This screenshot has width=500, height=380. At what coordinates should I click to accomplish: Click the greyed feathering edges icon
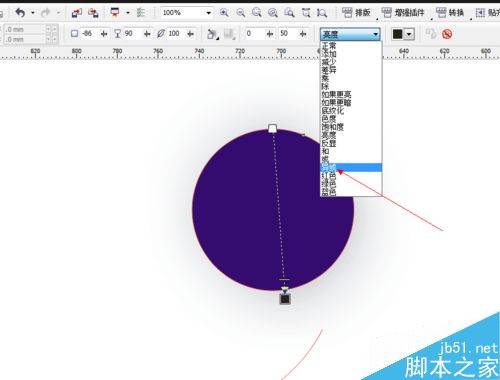229,34
